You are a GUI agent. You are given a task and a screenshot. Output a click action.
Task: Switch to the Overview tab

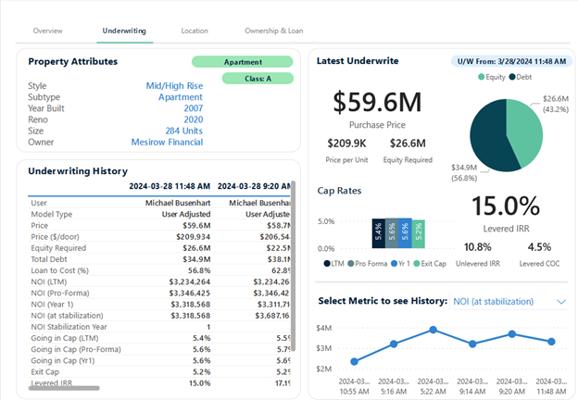point(48,31)
